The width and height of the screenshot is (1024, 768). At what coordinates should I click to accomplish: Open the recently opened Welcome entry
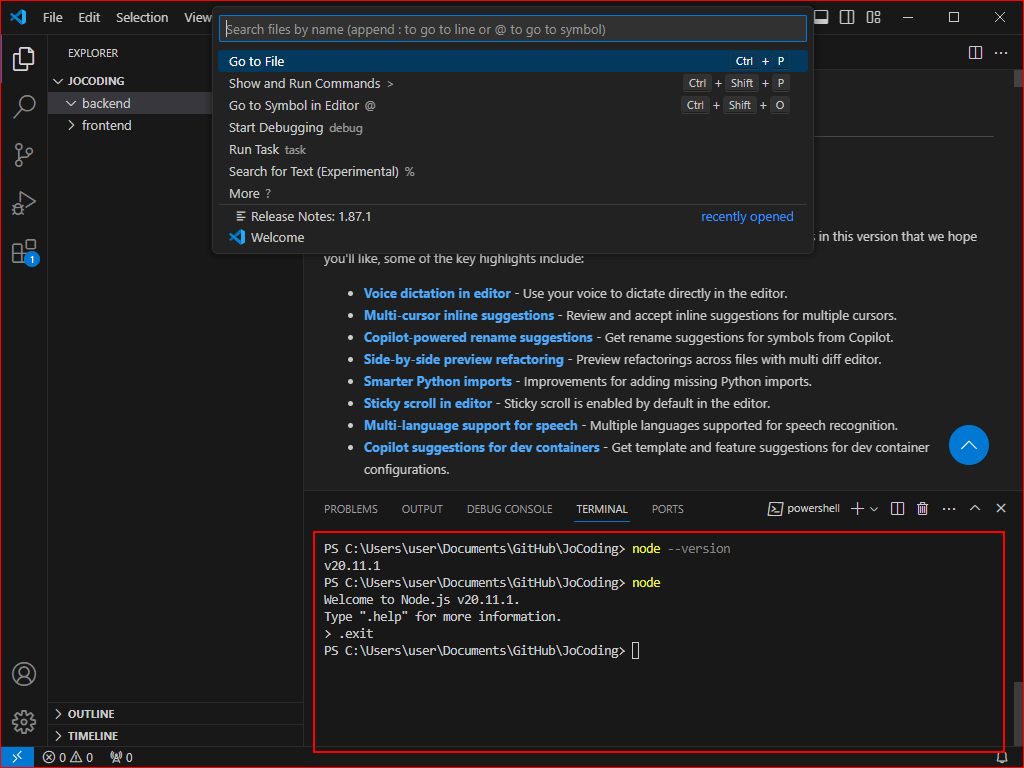[x=513, y=238]
